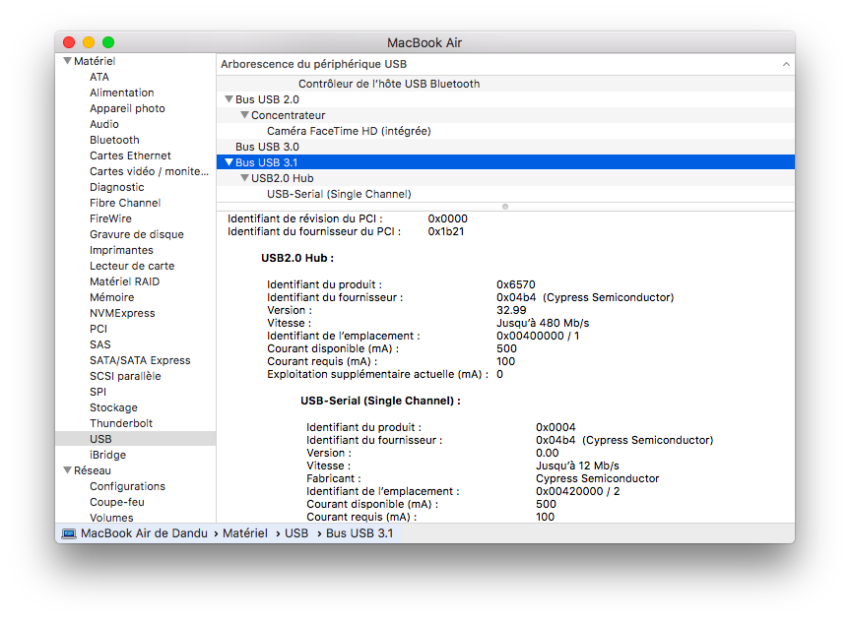Click Fabricant value Cypress Semiconductor

pyautogui.click(x=597, y=479)
